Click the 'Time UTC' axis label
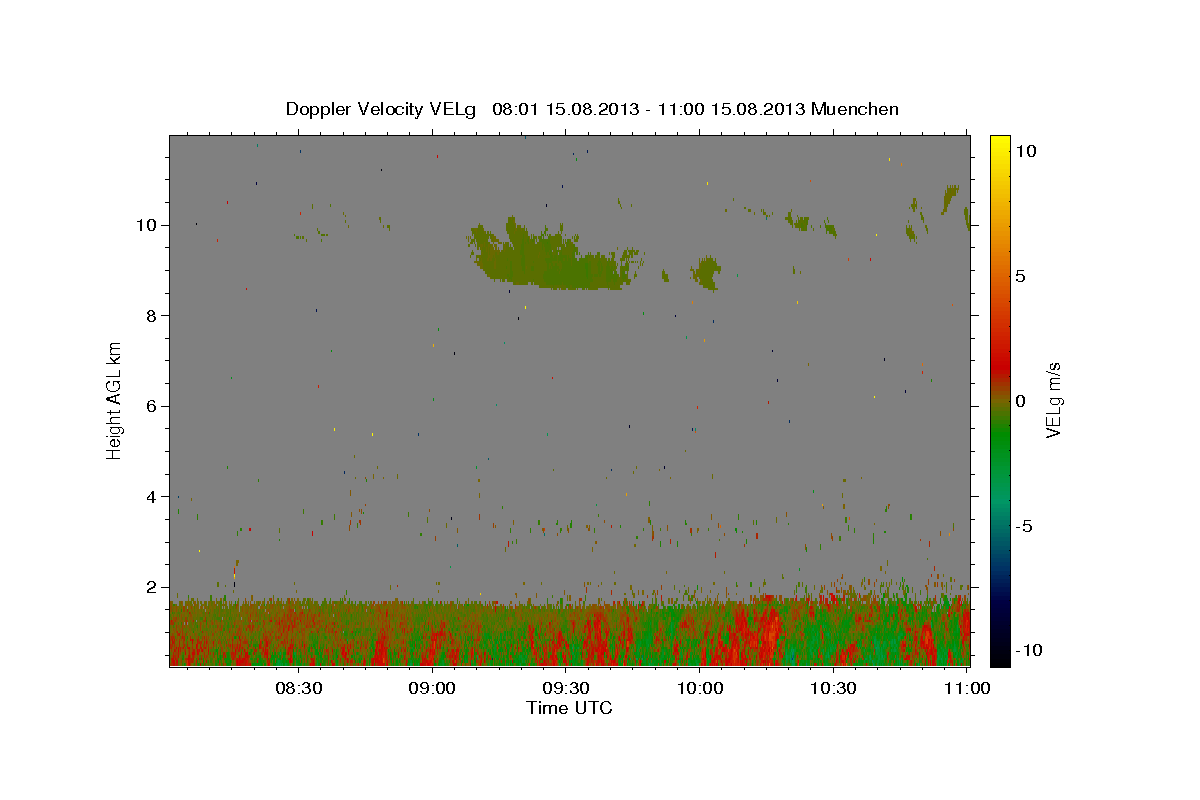Viewport: 1200px width, 800px height. tap(569, 708)
